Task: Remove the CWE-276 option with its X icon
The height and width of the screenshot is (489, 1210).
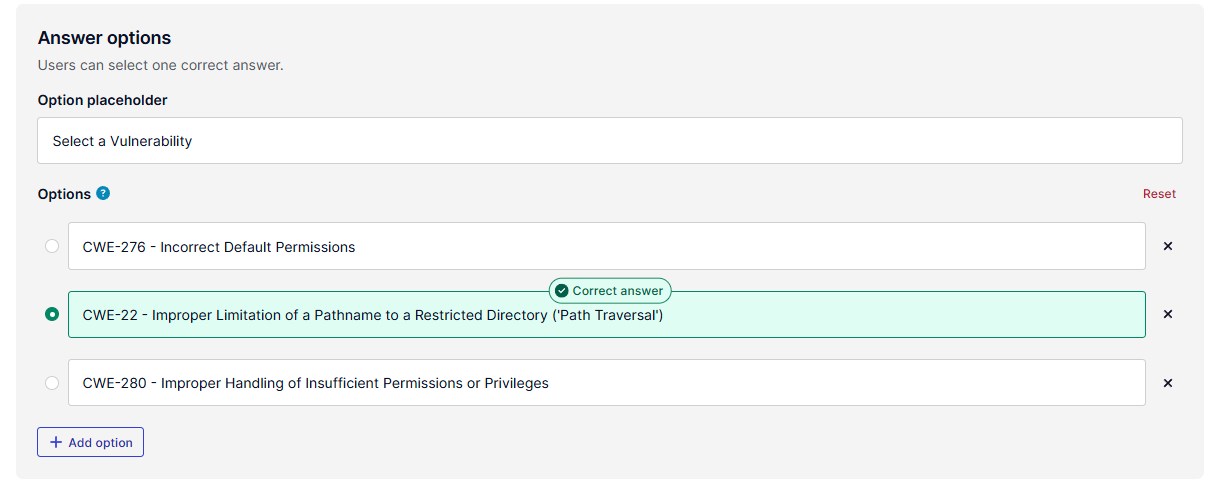Action: [1168, 246]
